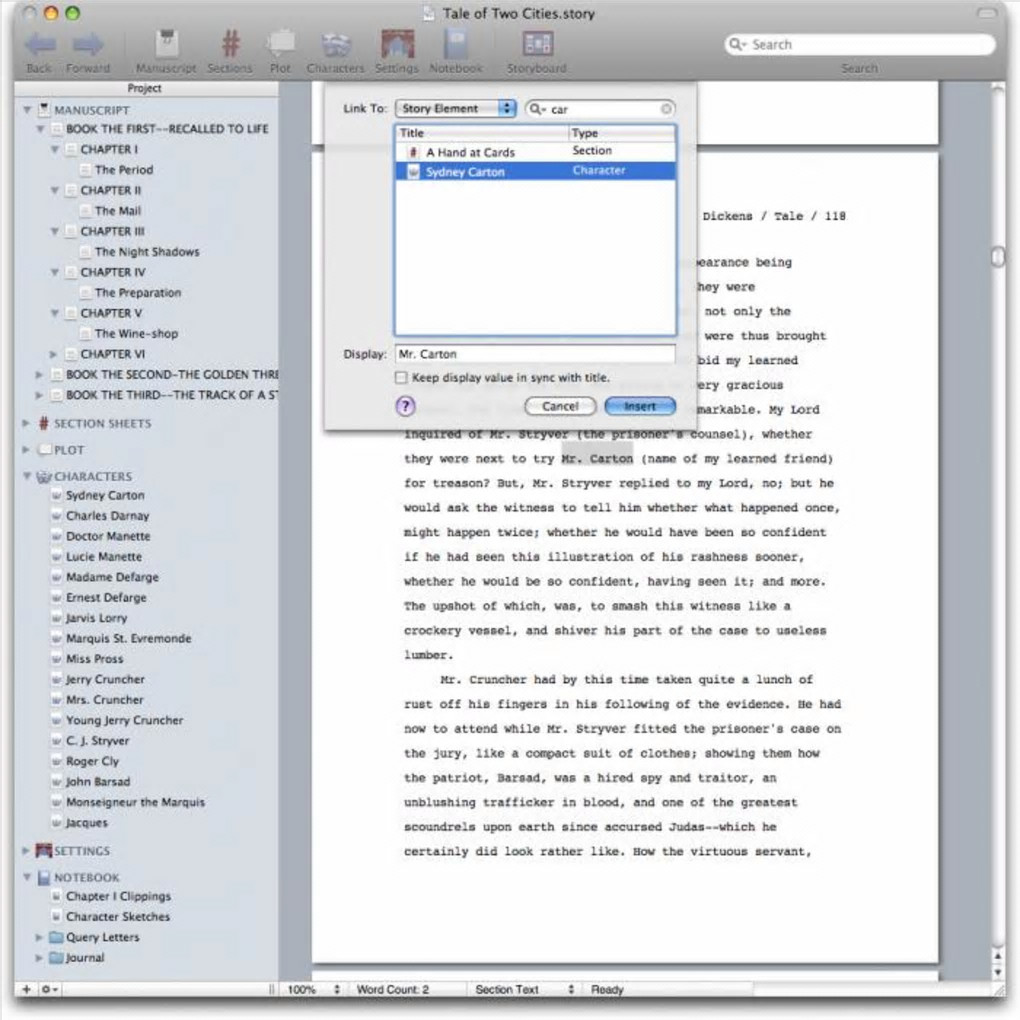Click the Sydney Carton character icon in sidebar
The image size is (1020, 1020).
[57, 496]
